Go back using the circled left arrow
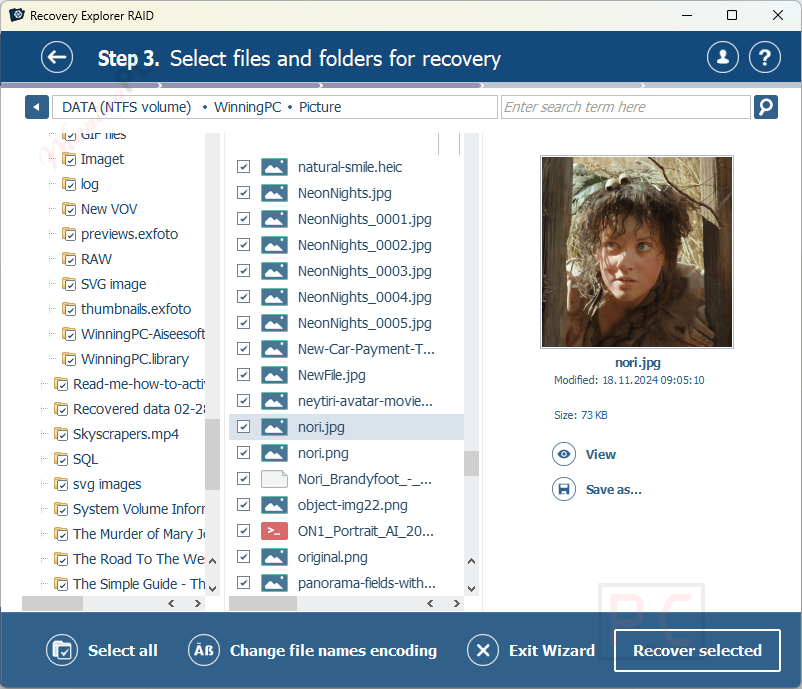 point(57,57)
